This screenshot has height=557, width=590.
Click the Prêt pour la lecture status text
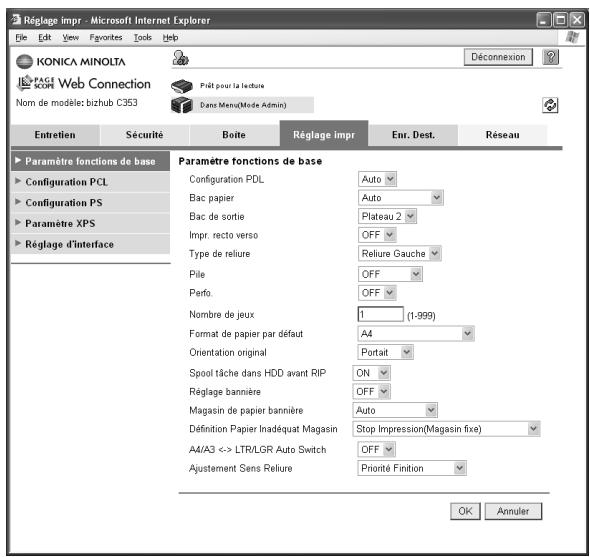coord(232,86)
